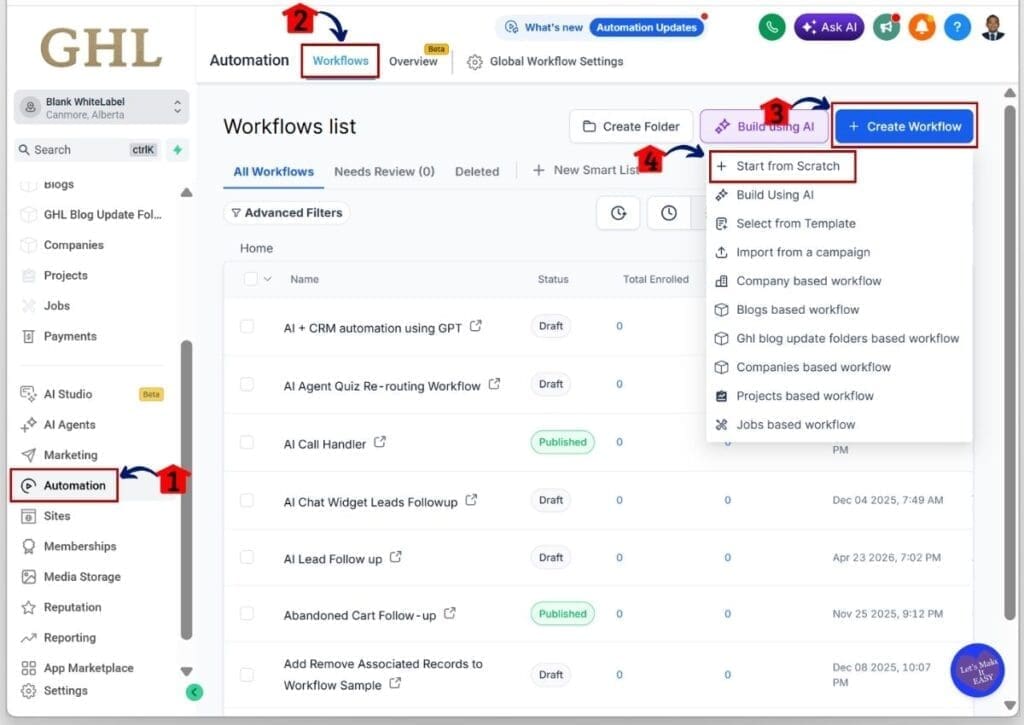Click the Reputation star icon
This screenshot has height=725, width=1024.
click(x=28, y=607)
